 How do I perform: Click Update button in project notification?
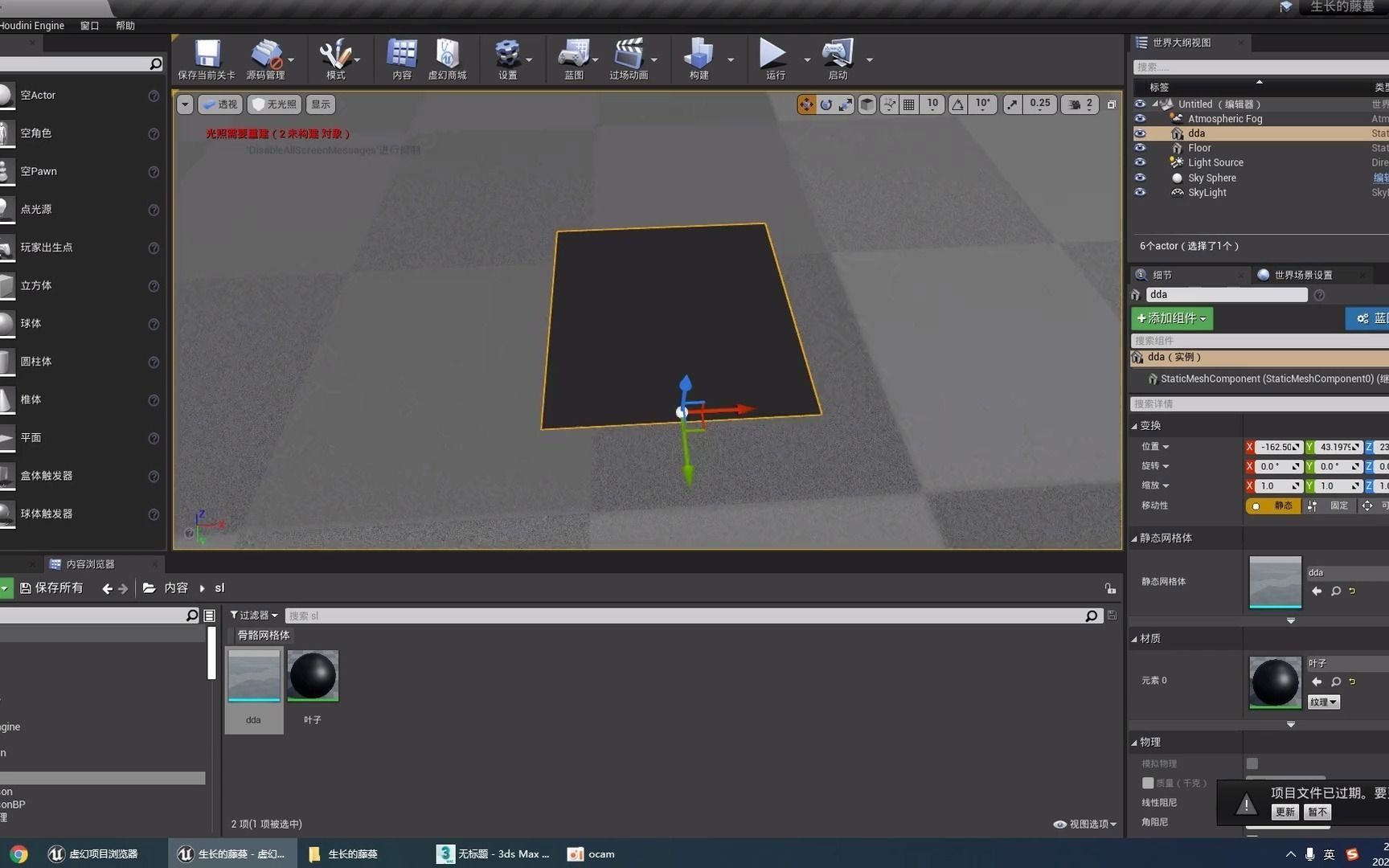click(x=1285, y=812)
